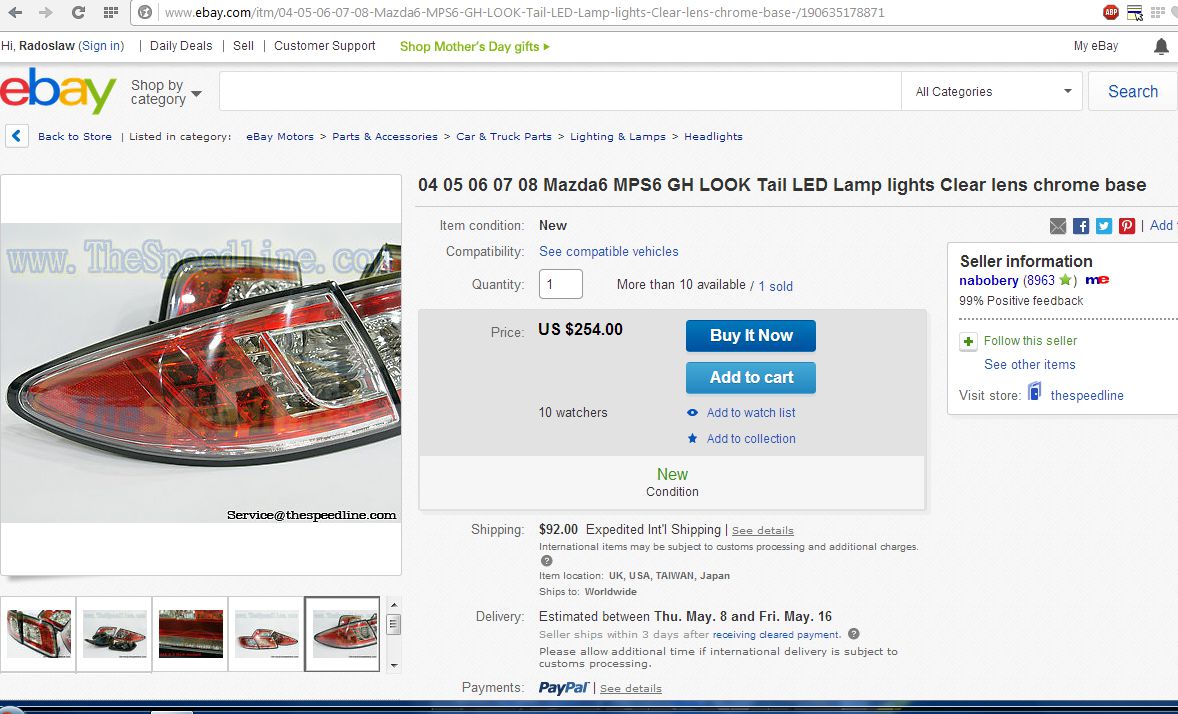Image resolution: width=1178 pixels, height=714 pixels.
Task: Expand the All Categories dropdown
Action: point(991,92)
